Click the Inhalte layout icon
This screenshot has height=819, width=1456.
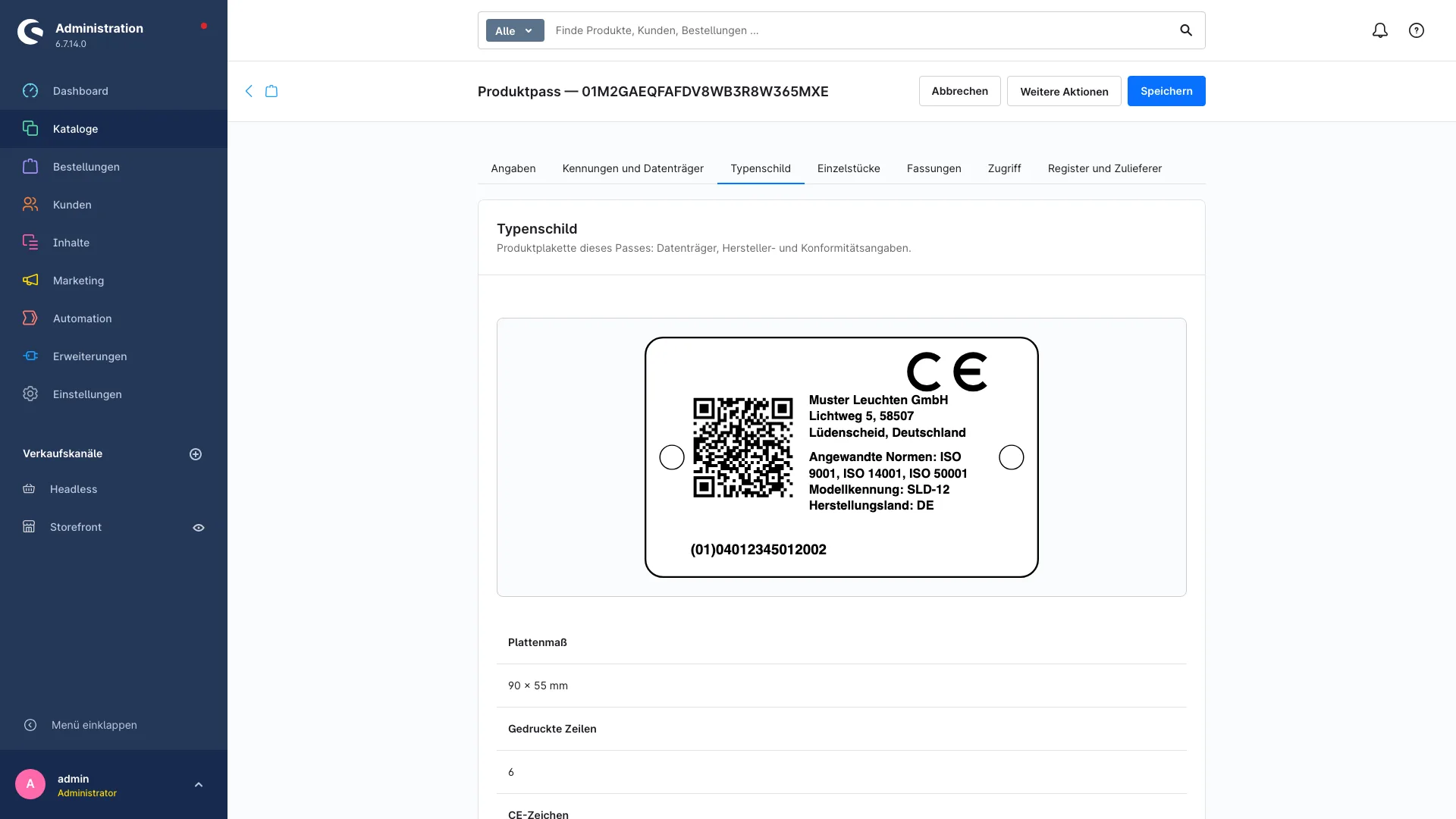coord(30,243)
